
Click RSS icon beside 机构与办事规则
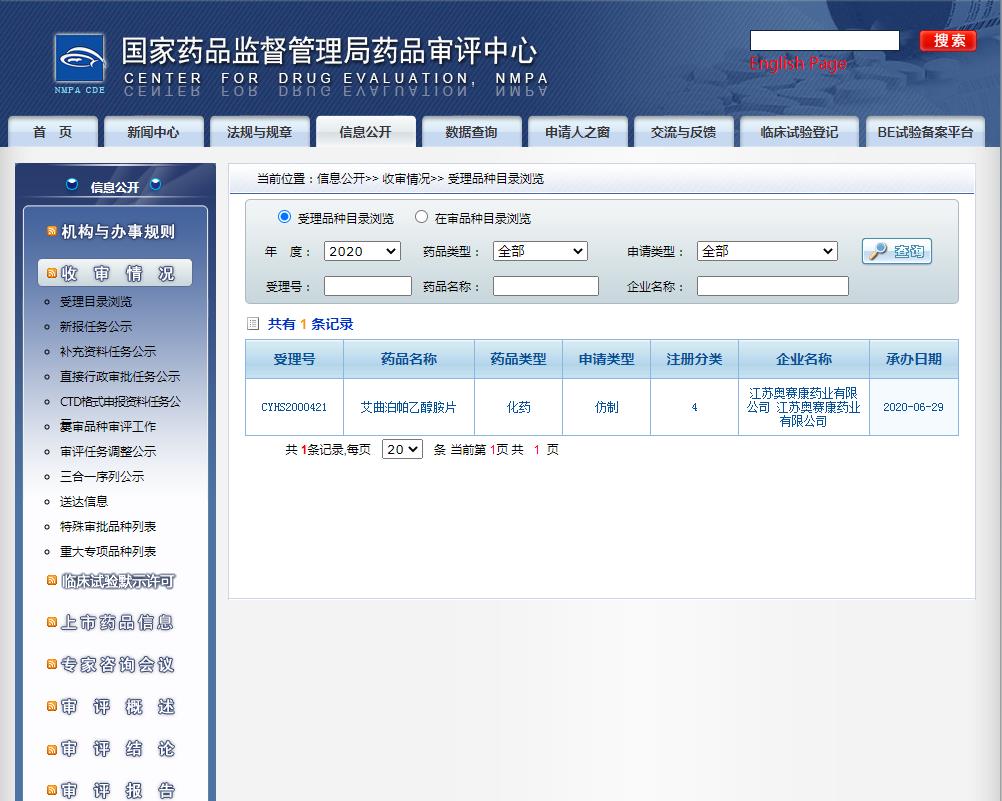point(52,232)
